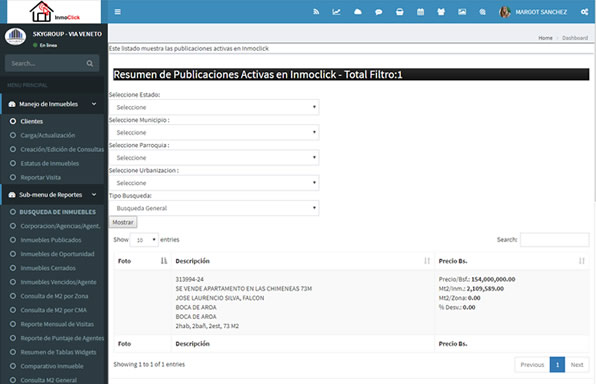596x384 pixels.
Task: Collapse Manejo de Inmuebles menu chevron
Action: point(94,104)
